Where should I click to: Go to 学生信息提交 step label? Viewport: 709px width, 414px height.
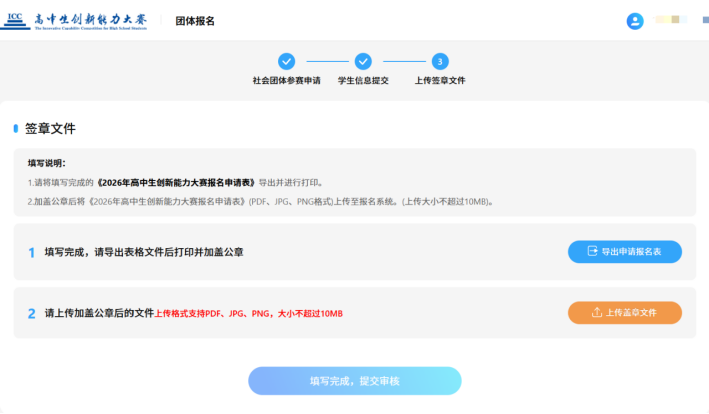pyautogui.click(x=363, y=80)
